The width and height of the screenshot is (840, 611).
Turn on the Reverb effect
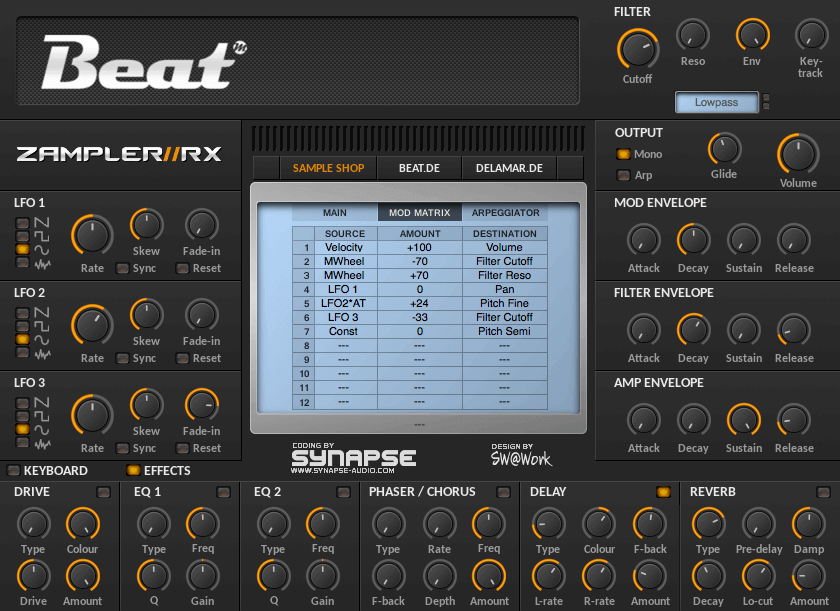[823, 492]
